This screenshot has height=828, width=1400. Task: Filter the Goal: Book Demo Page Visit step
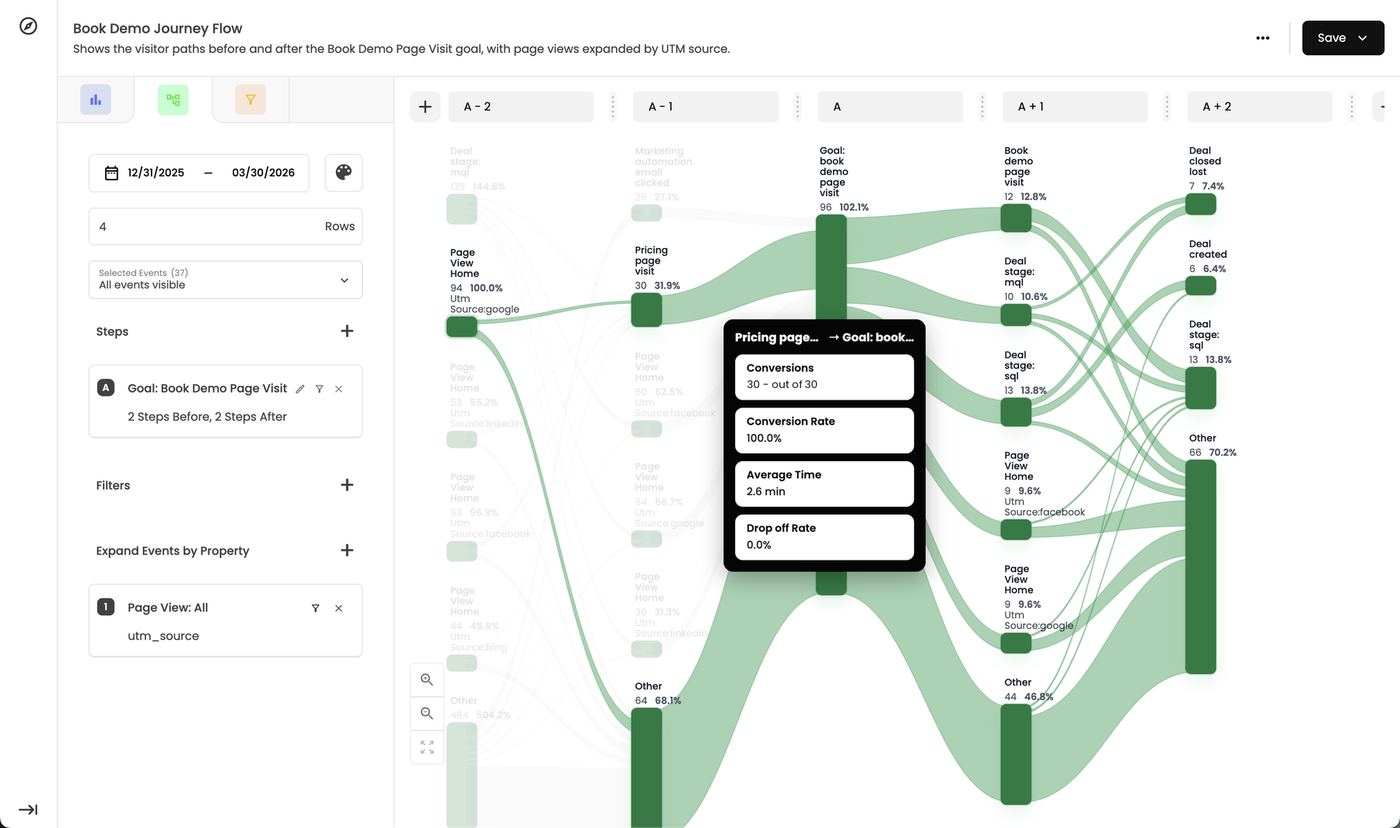tap(319, 389)
